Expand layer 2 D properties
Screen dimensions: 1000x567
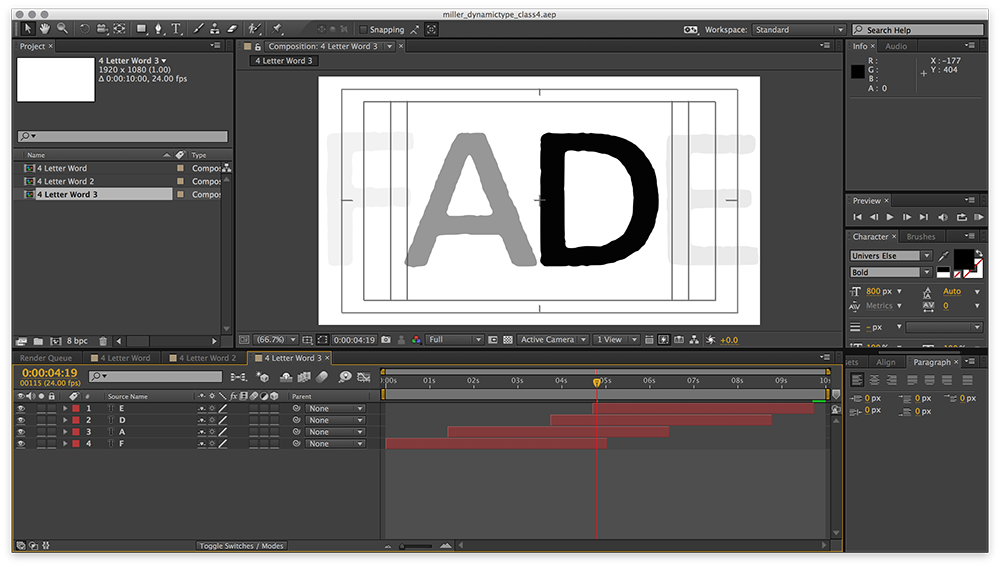click(x=65, y=420)
